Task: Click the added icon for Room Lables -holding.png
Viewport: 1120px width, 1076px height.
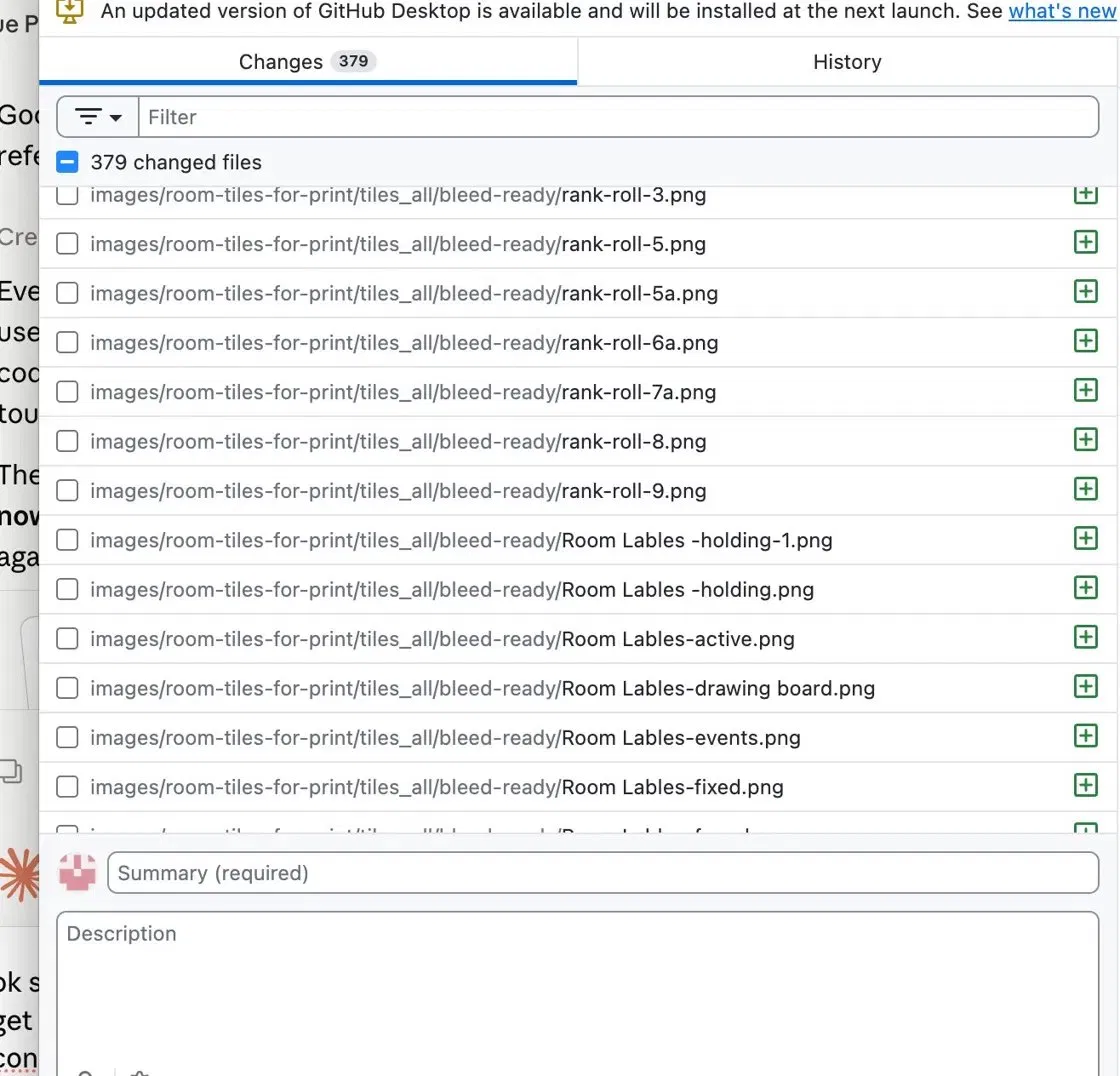Action: pyautogui.click(x=1086, y=587)
